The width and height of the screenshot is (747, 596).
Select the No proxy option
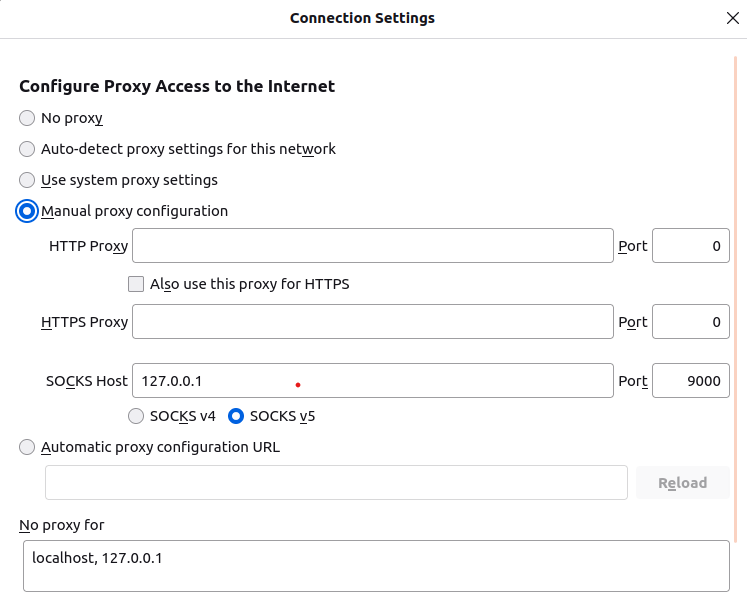point(27,118)
